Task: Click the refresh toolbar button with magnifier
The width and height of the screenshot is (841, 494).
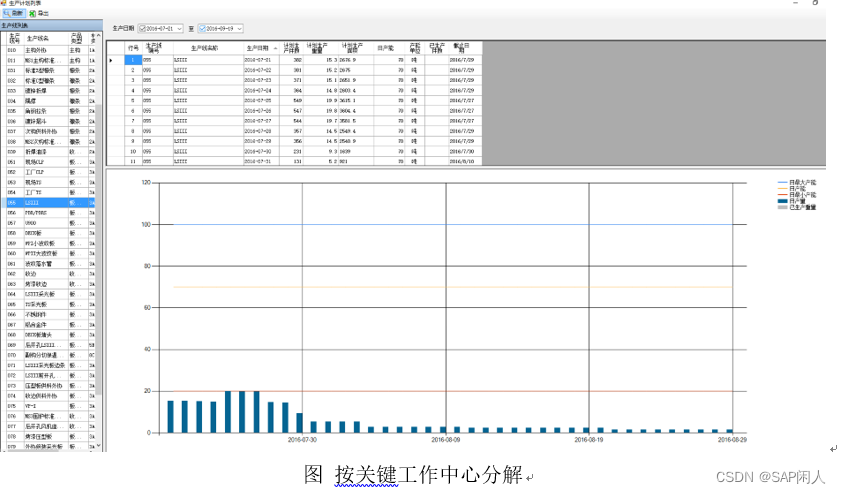Action: click(13, 13)
